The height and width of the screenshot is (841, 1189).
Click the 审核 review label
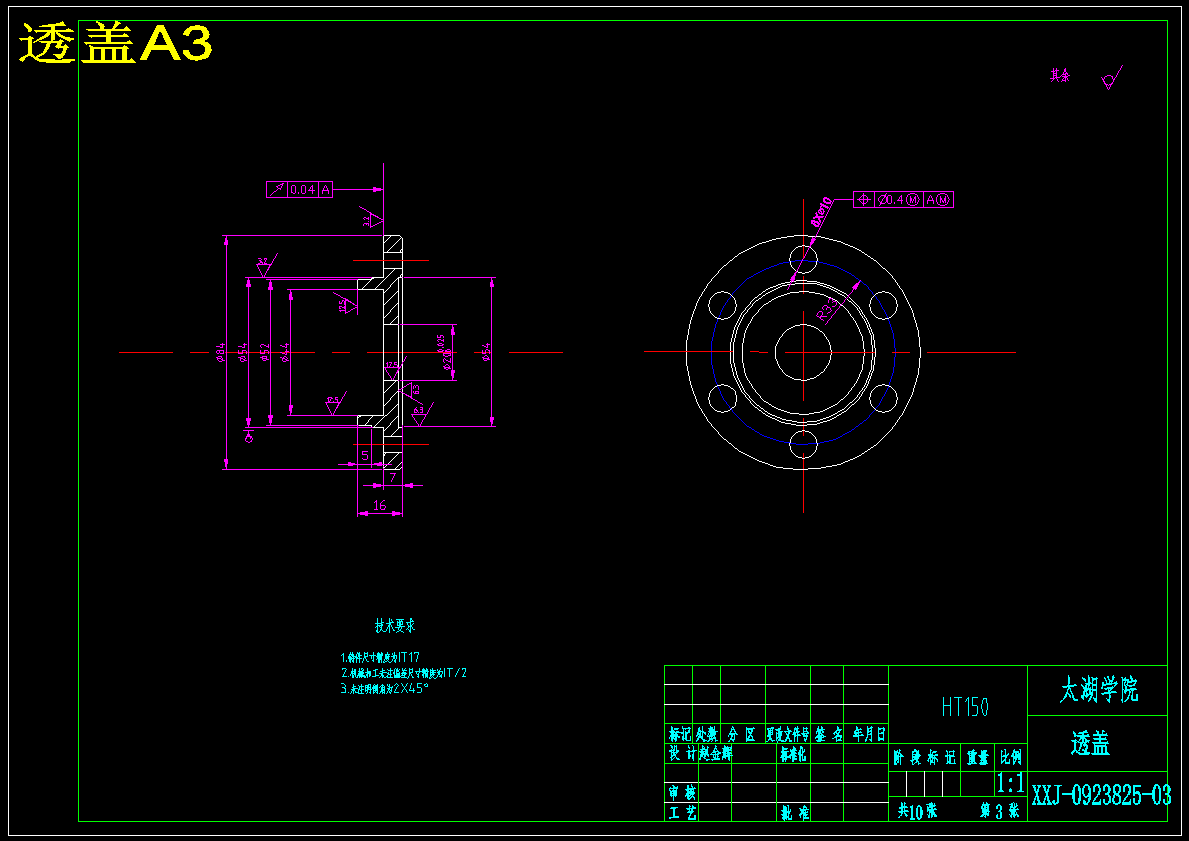[x=682, y=792]
